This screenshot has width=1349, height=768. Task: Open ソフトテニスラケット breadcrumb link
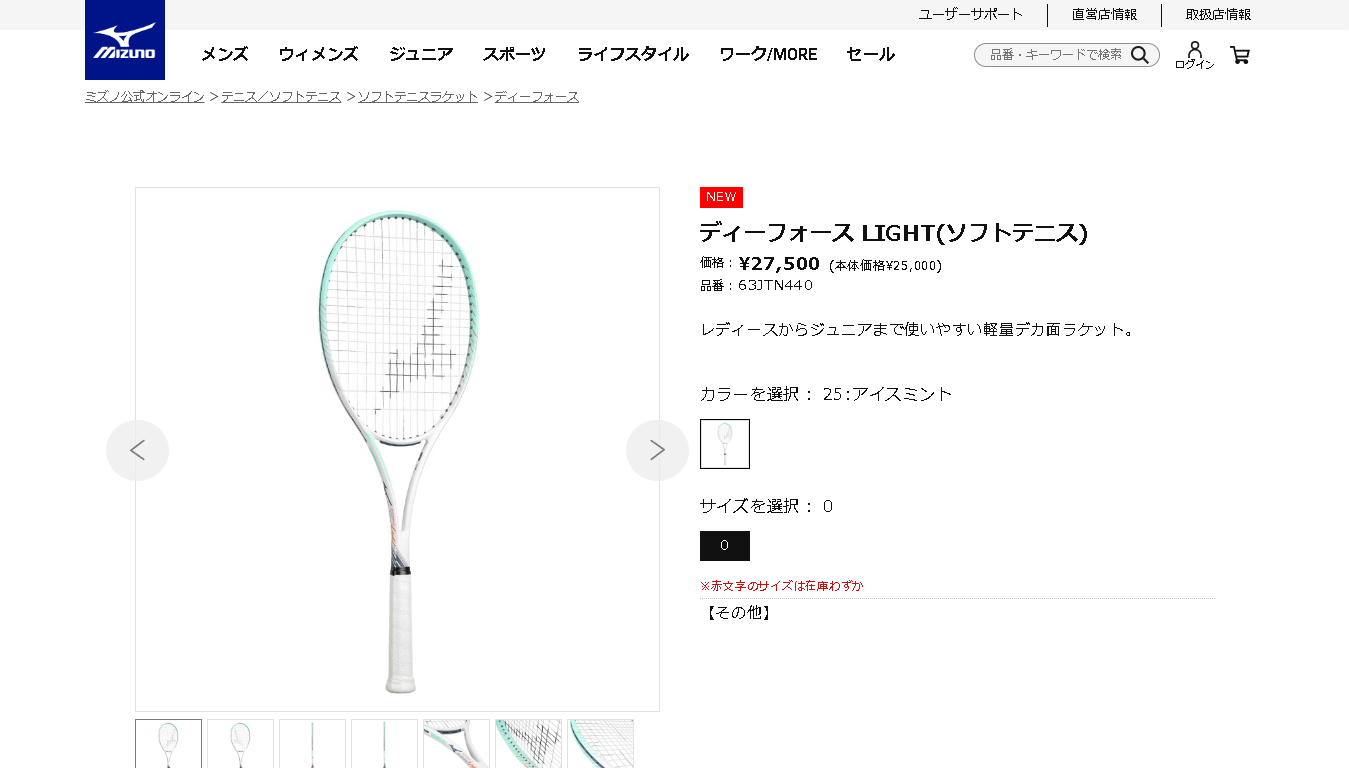coord(417,96)
